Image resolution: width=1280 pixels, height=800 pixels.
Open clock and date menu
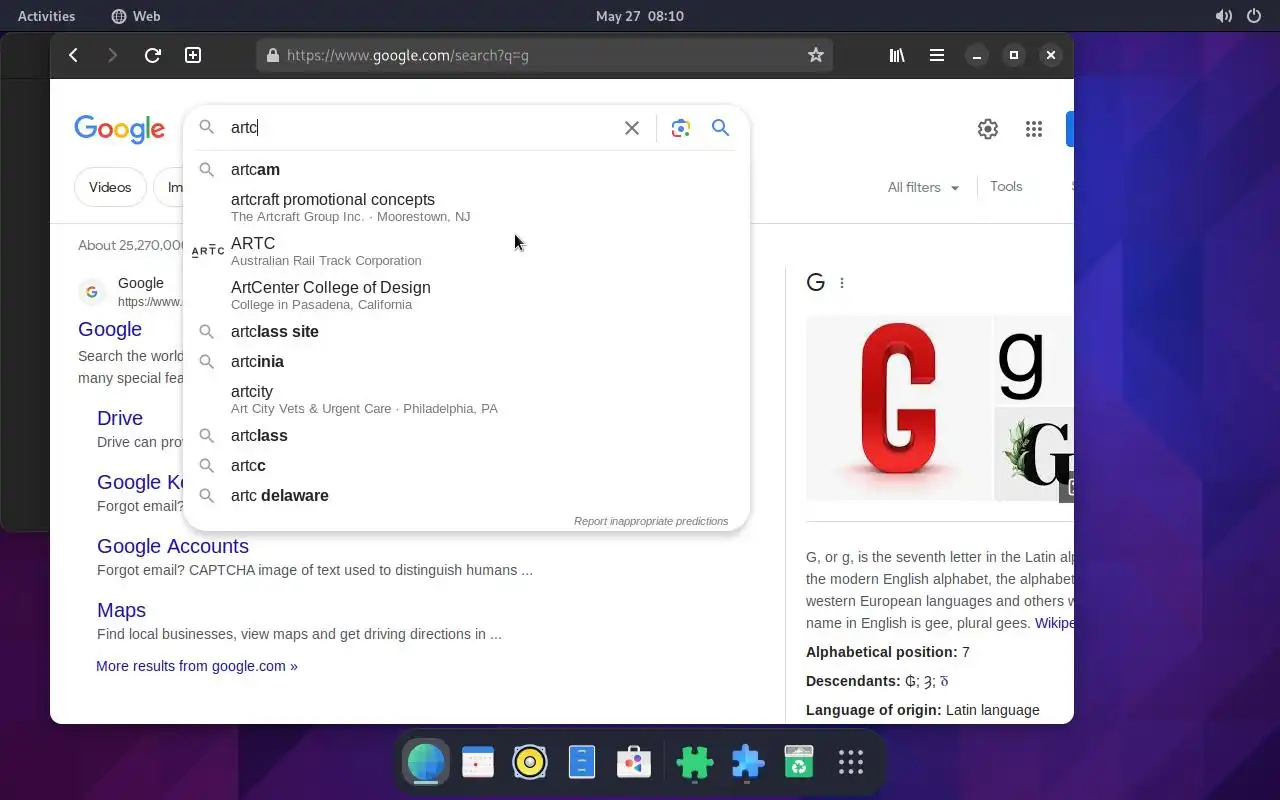640,16
